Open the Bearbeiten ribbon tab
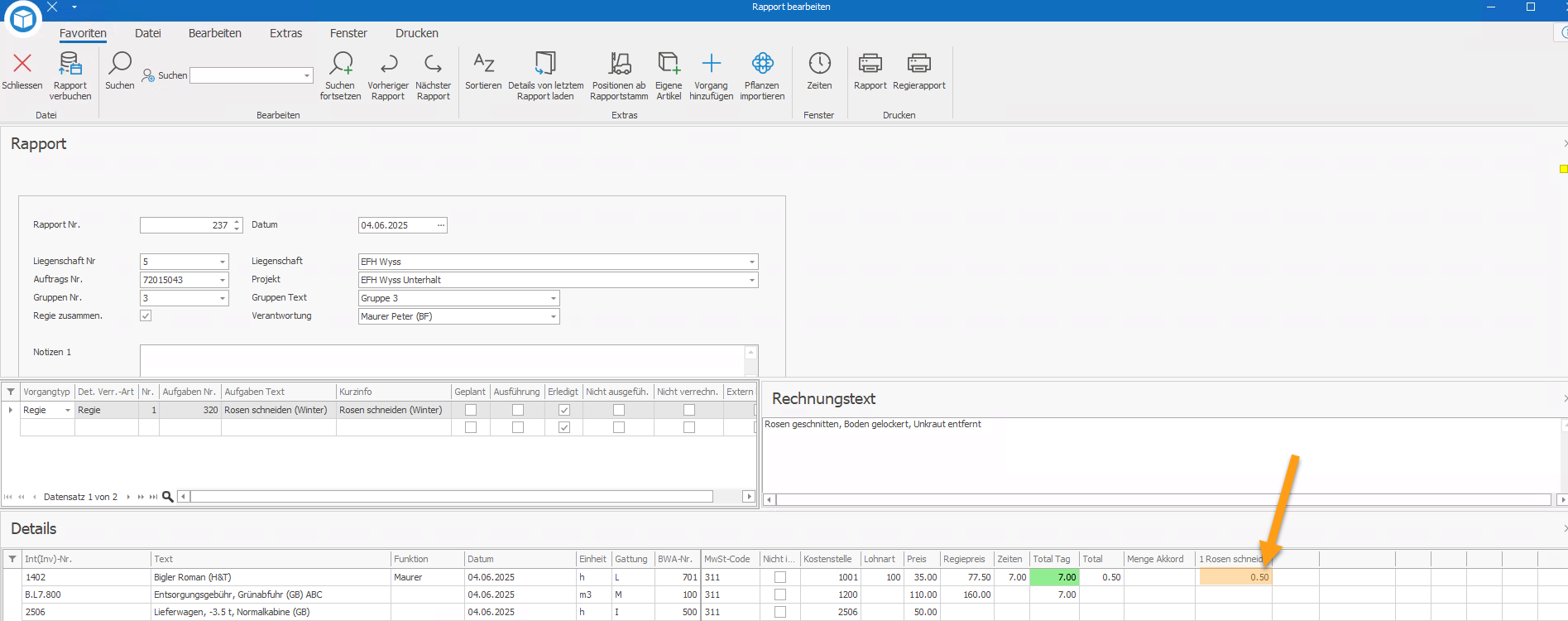Viewport: 1568px width, 621px height. (215, 33)
